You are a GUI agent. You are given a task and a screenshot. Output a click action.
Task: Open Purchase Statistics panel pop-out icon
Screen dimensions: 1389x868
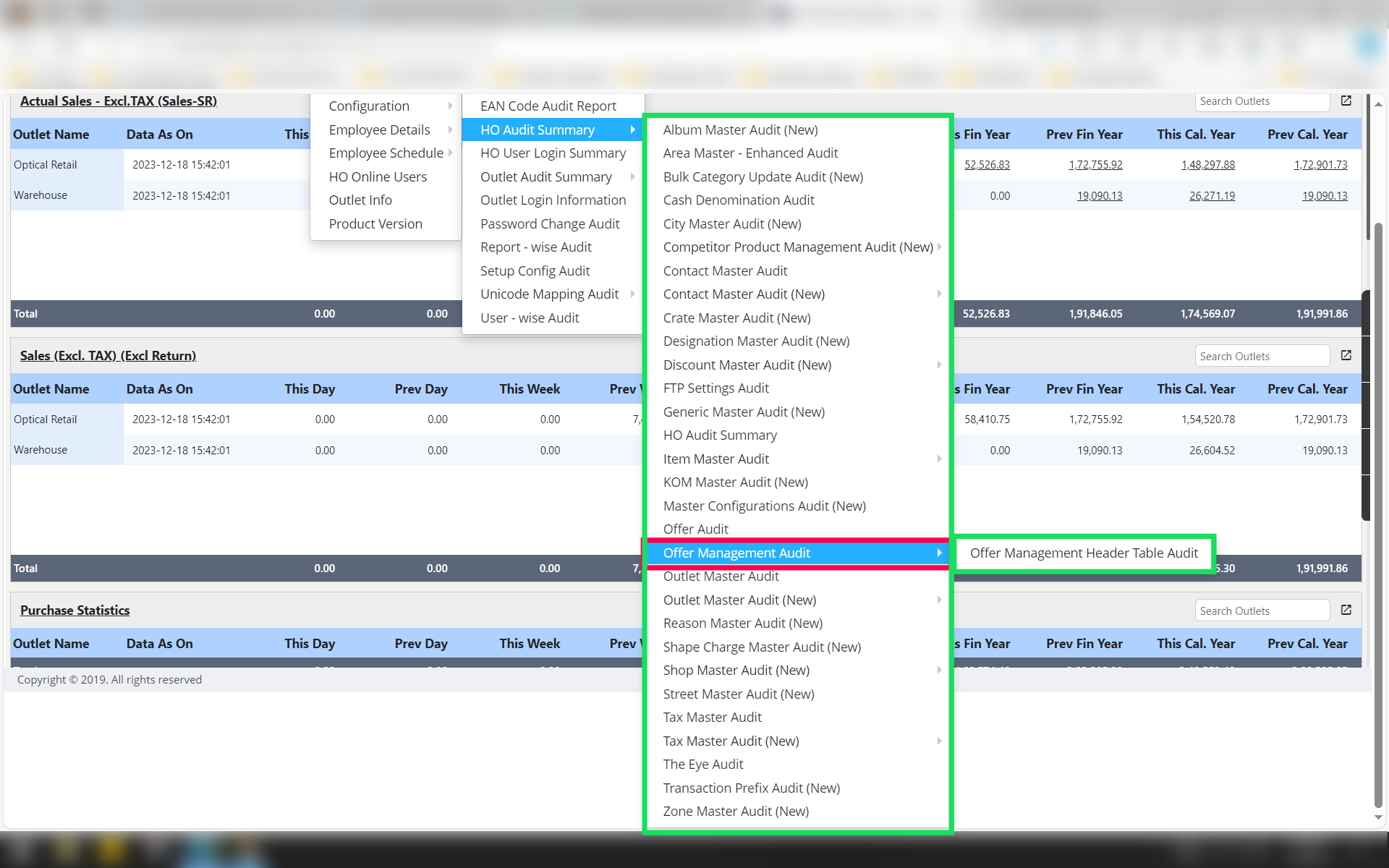(x=1346, y=610)
